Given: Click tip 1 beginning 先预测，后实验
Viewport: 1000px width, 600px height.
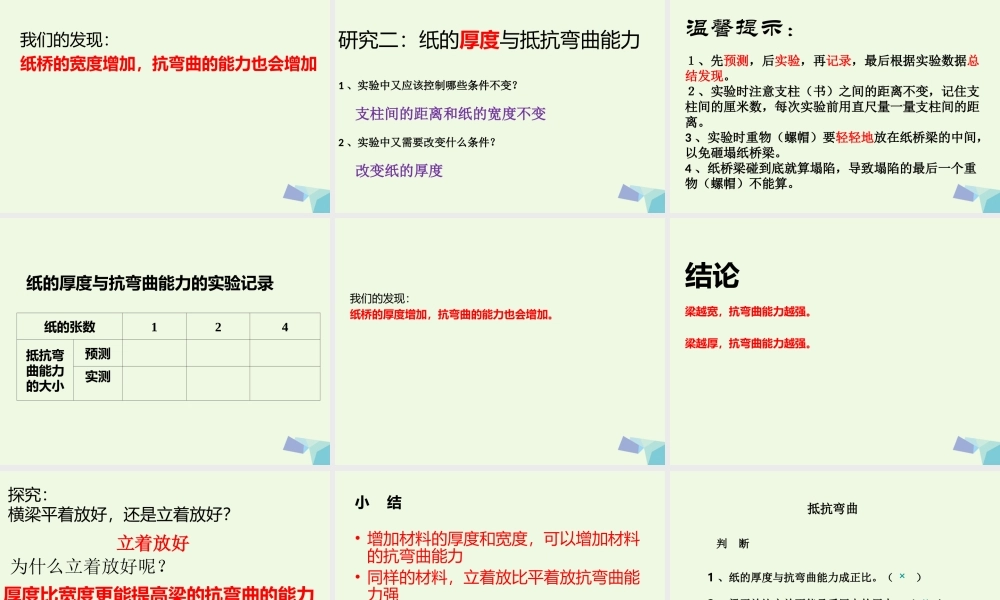Looking at the screenshot, I should 832,68.
